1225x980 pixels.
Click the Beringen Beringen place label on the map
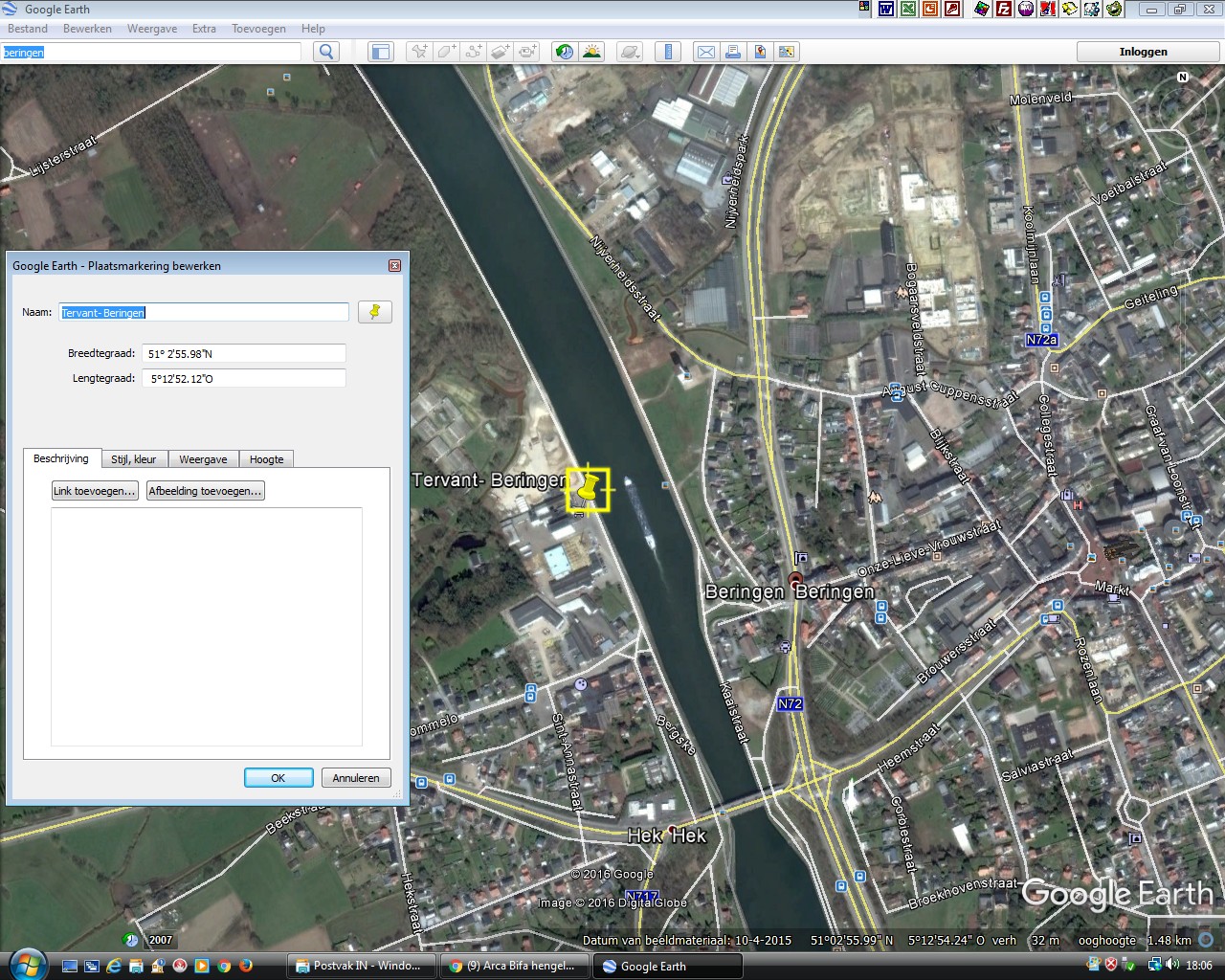790,591
